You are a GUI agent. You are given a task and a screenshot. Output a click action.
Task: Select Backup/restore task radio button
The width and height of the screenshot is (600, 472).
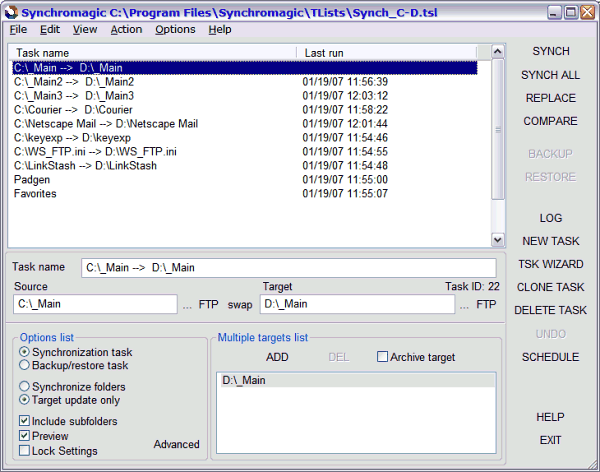coord(24,366)
